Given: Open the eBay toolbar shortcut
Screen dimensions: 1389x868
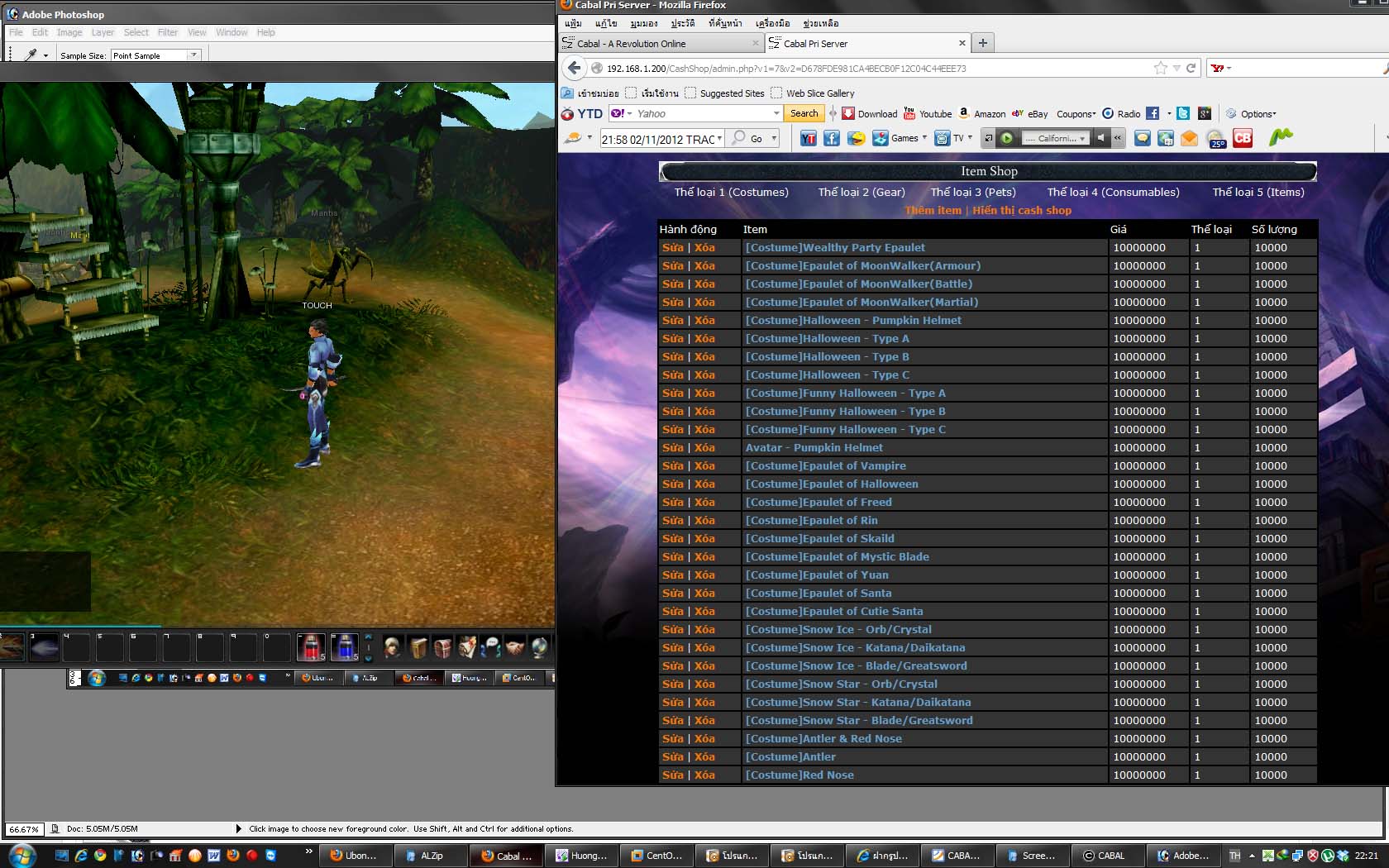Looking at the screenshot, I should pos(1029,114).
